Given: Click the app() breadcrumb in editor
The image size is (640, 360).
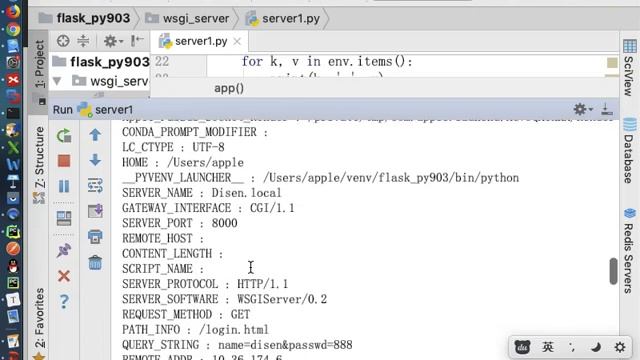Looking at the screenshot, I should pyautogui.click(x=229, y=88).
